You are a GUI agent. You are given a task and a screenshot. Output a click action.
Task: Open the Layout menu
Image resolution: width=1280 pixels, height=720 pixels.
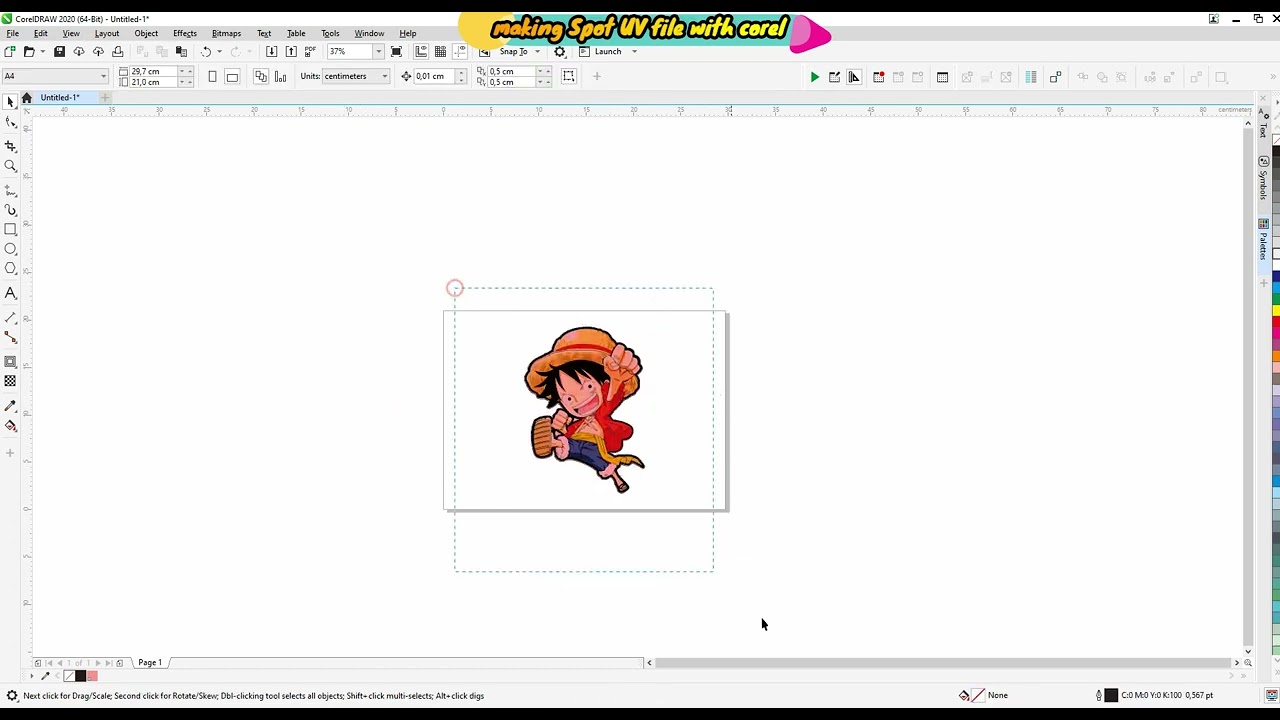click(x=107, y=33)
